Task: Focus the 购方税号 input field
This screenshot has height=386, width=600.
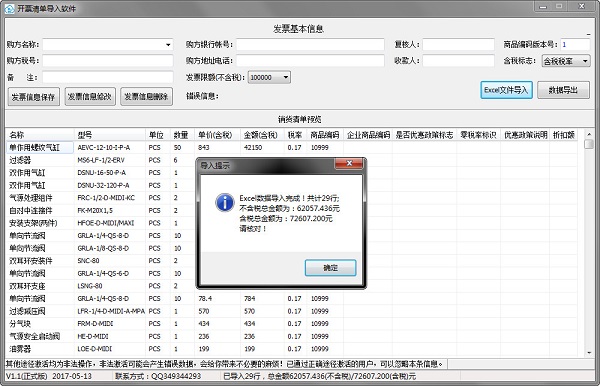Action: coord(108,61)
